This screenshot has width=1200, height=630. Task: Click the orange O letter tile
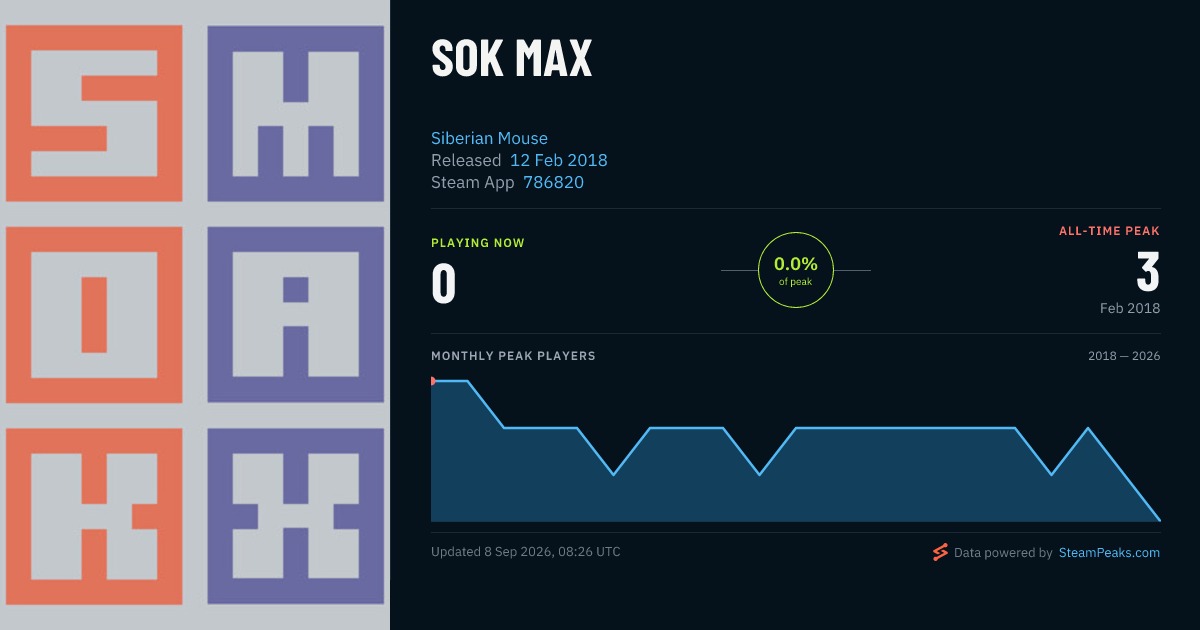tap(94, 315)
